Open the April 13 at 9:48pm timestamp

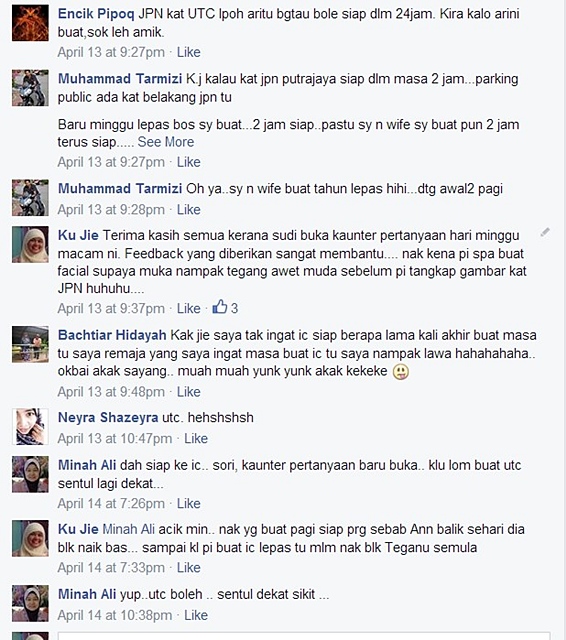coord(111,392)
